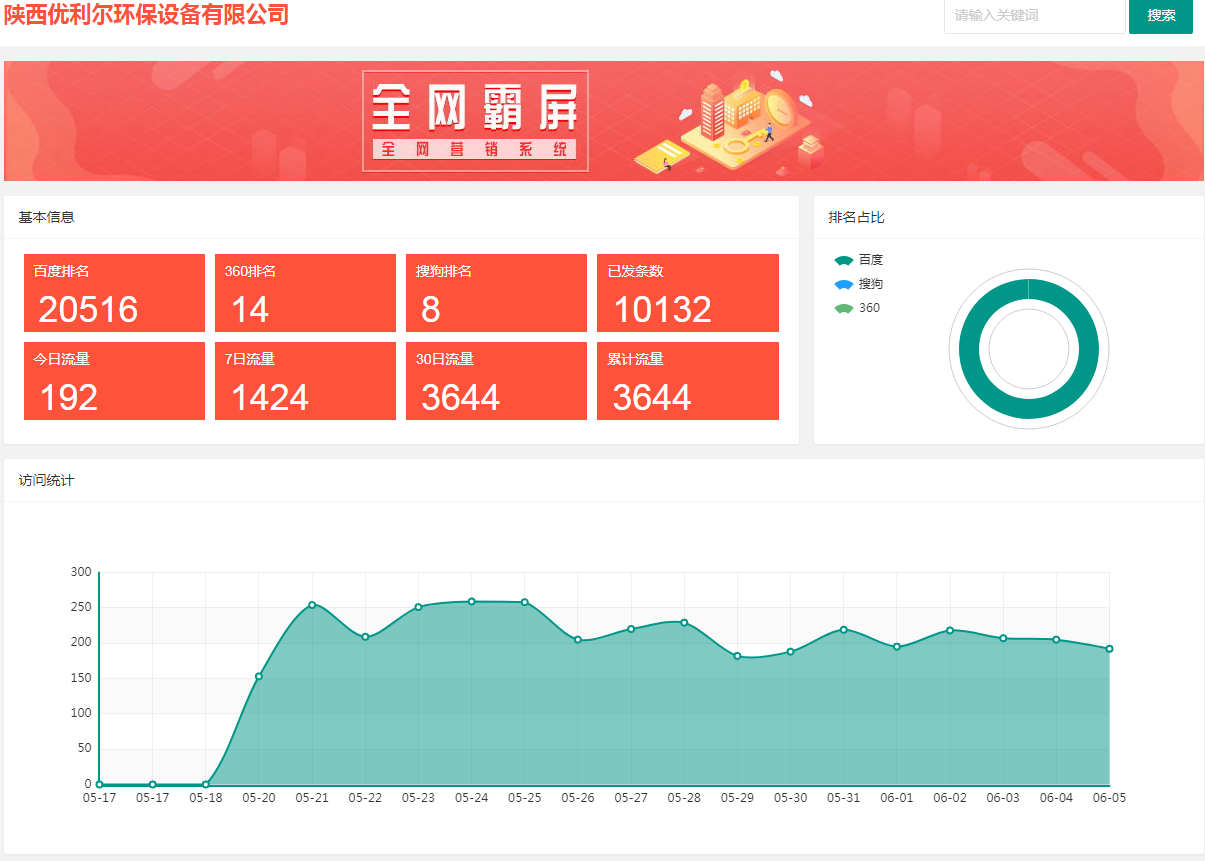The image size is (1205, 861).
Task: Click the 全网霸屏 banner image
Action: (x=603, y=121)
